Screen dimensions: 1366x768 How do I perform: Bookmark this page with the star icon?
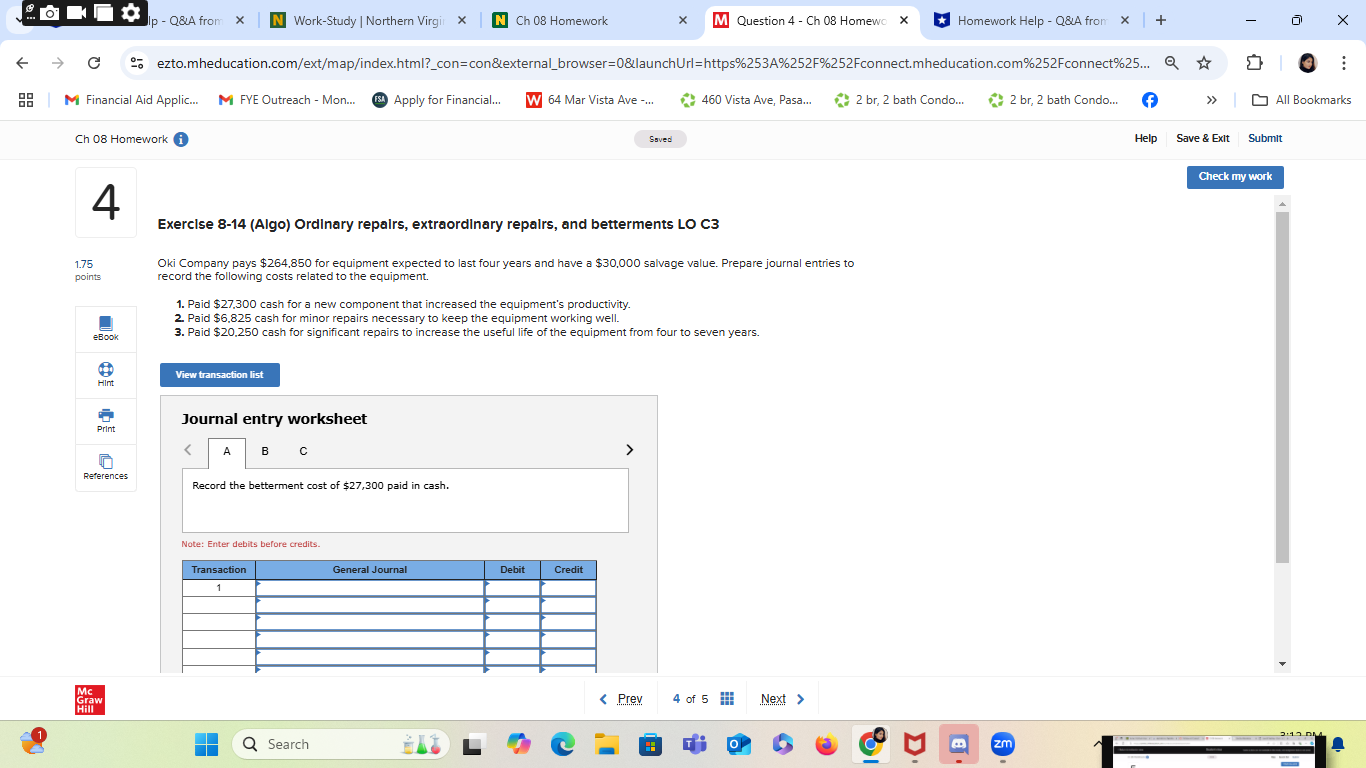click(x=1204, y=63)
